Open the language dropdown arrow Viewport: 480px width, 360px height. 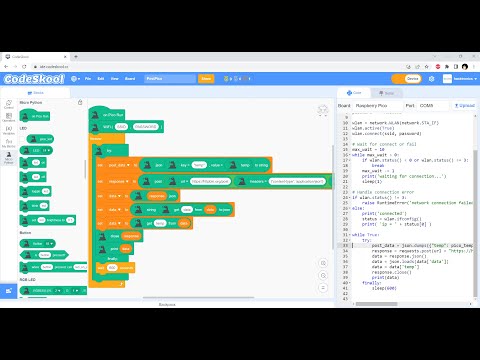click(79, 79)
